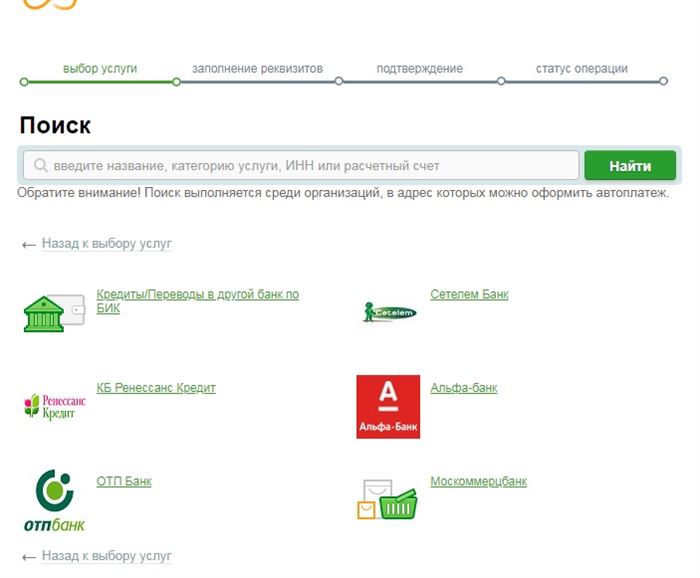Select the заполнение реквизитов step
Viewport: 700px width, 578px height.
click(258, 69)
